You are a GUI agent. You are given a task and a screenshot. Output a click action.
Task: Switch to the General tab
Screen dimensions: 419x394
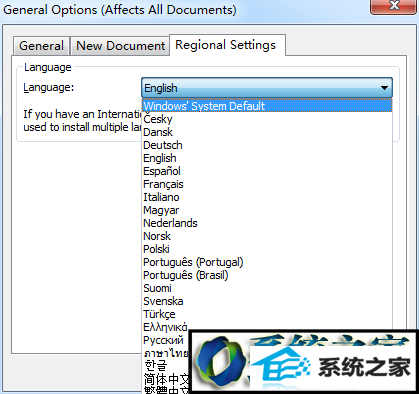(41, 46)
